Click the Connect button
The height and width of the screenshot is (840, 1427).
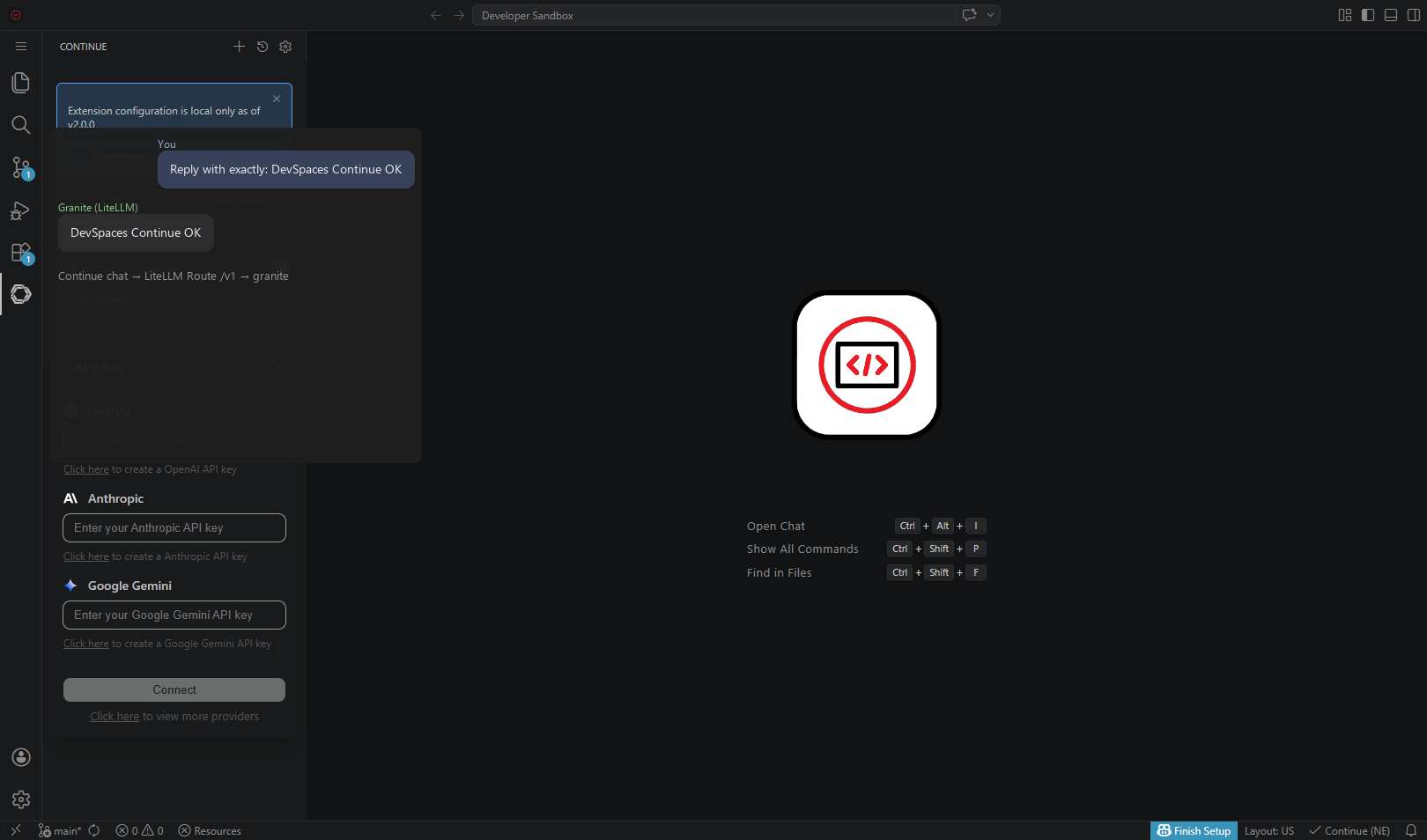[x=174, y=689]
